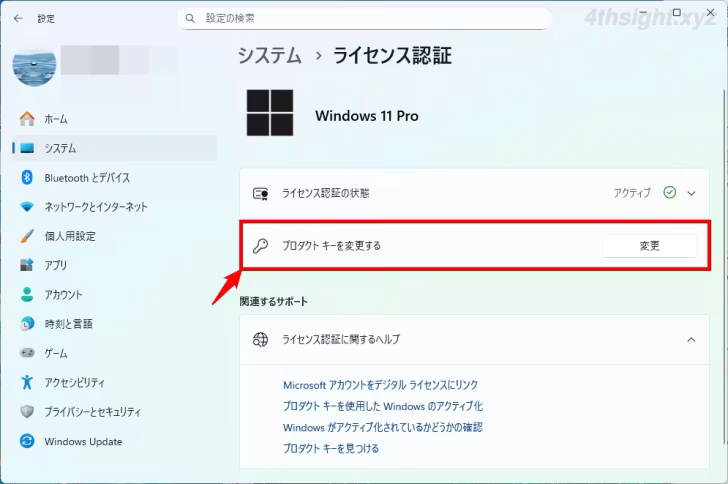Click the Windows 11 Pro edition text
The width and height of the screenshot is (728, 484).
[x=367, y=116]
